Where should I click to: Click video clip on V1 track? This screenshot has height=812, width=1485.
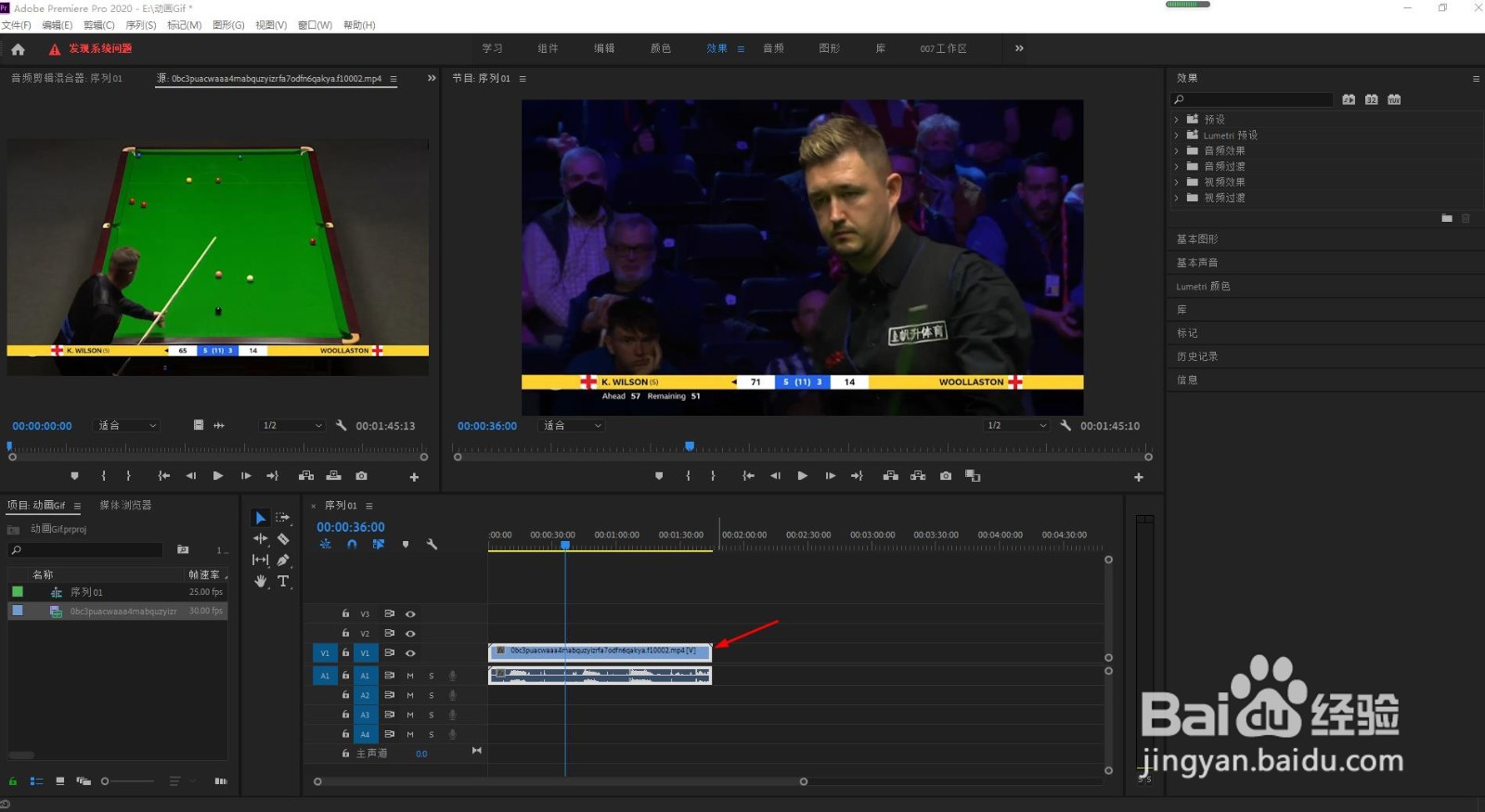tap(600, 651)
